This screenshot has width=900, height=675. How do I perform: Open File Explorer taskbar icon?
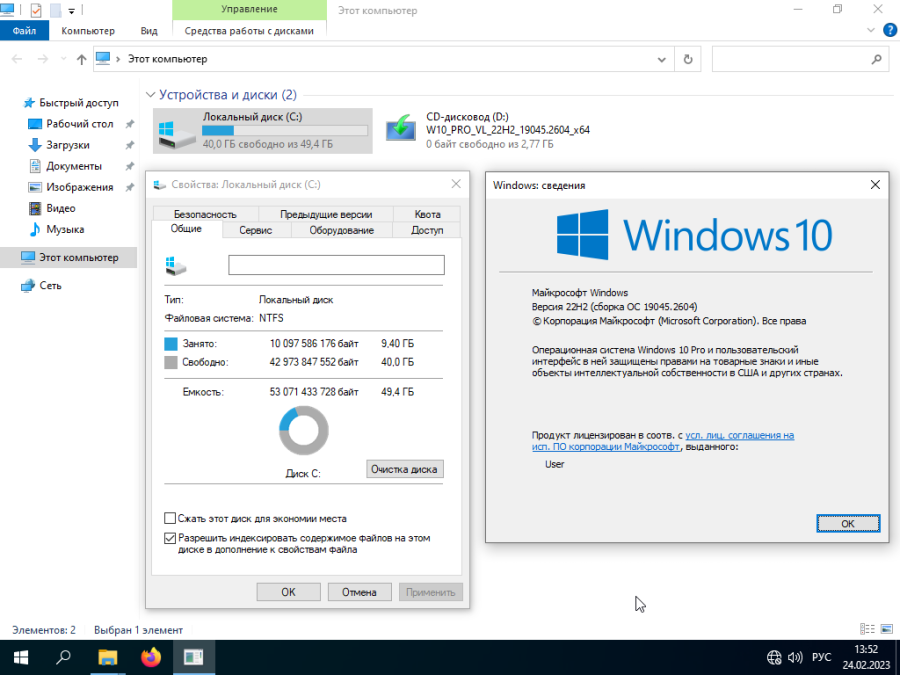point(108,657)
